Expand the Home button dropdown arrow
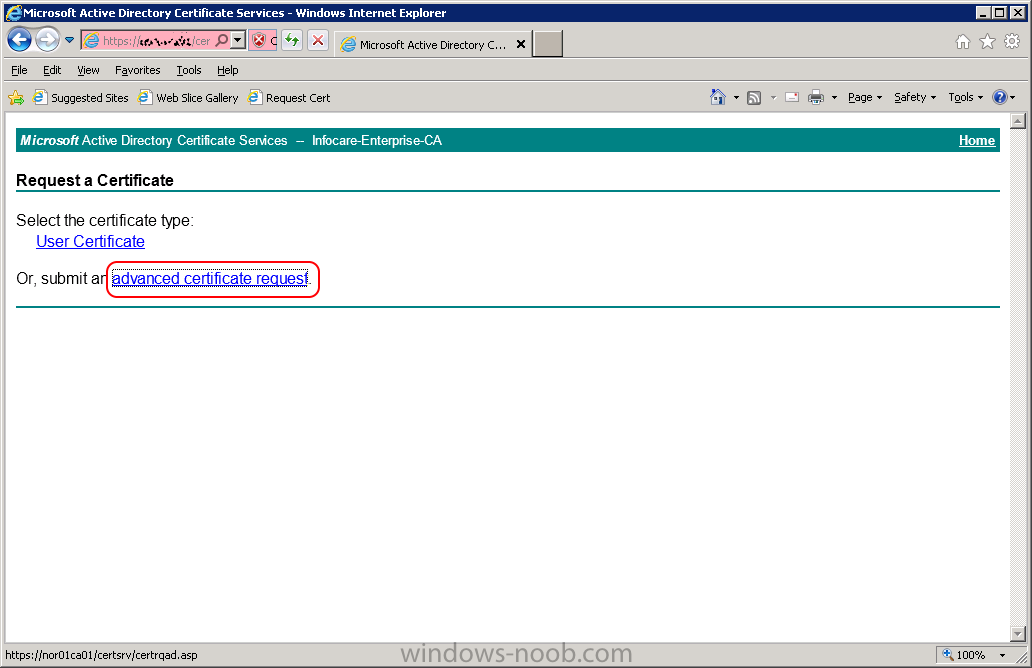Image resolution: width=1032 pixels, height=668 pixels. coord(736,98)
